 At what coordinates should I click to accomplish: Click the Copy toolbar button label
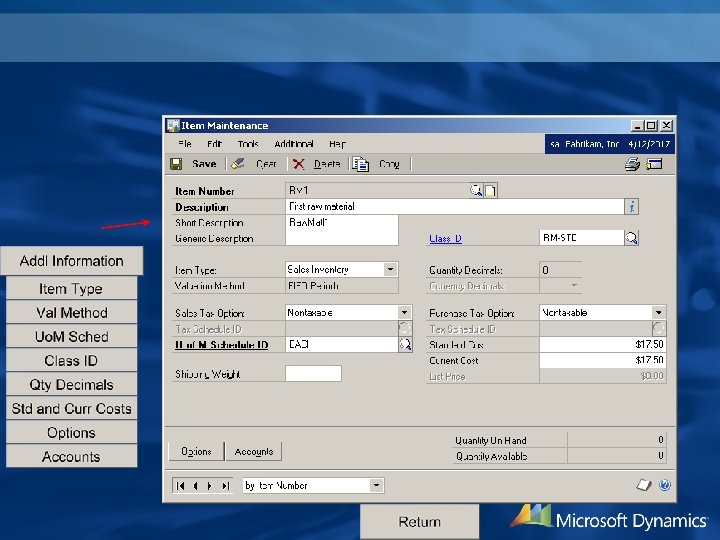tap(389, 164)
